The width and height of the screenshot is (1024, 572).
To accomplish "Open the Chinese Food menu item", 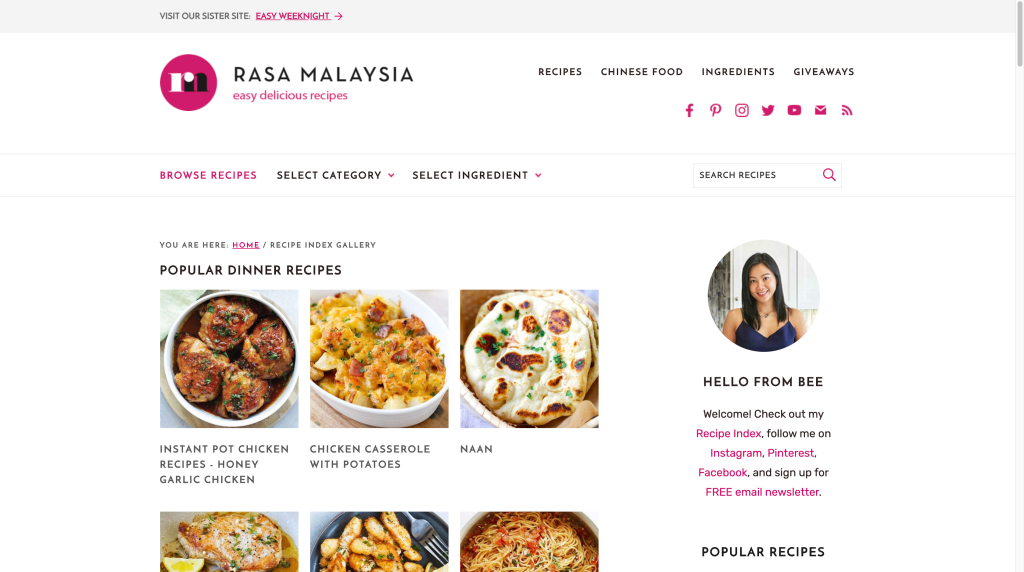I will [x=642, y=72].
